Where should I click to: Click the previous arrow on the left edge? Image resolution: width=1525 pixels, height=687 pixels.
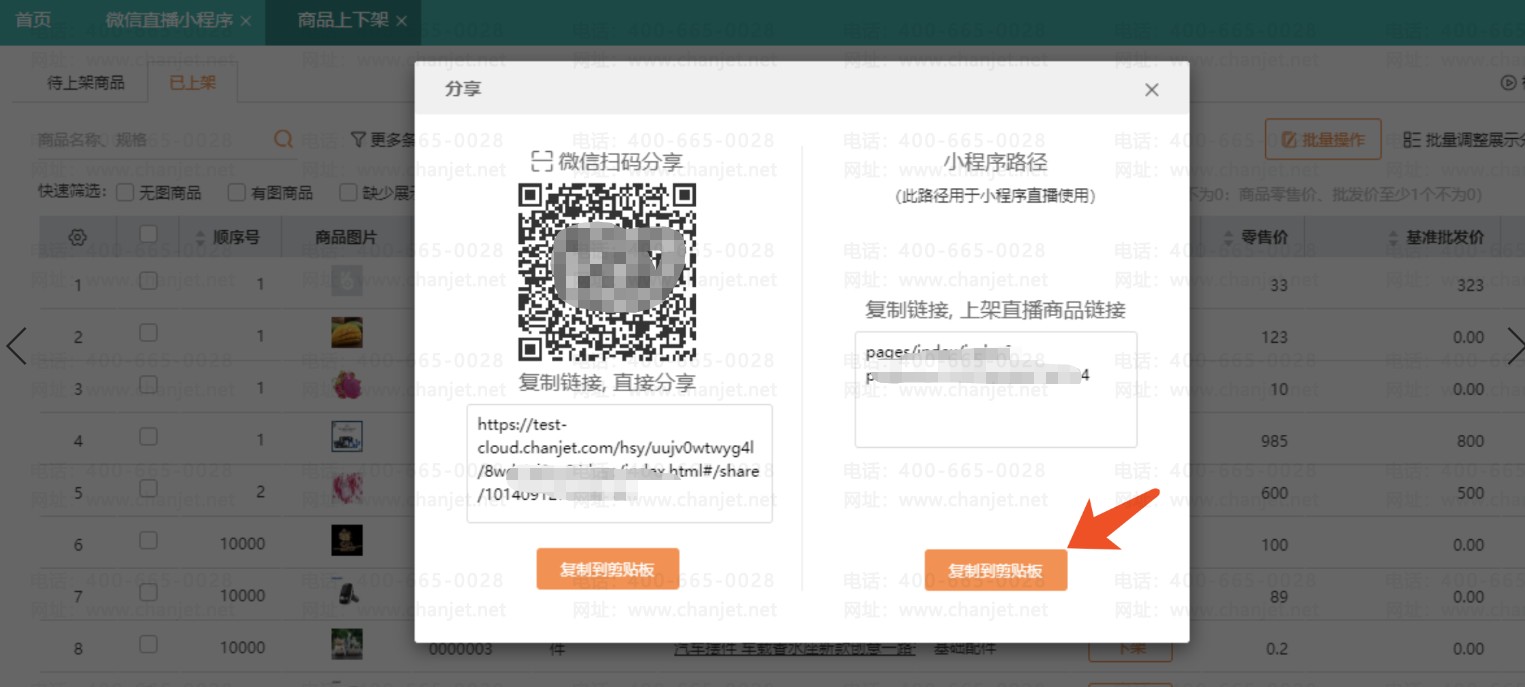pyautogui.click(x=17, y=345)
